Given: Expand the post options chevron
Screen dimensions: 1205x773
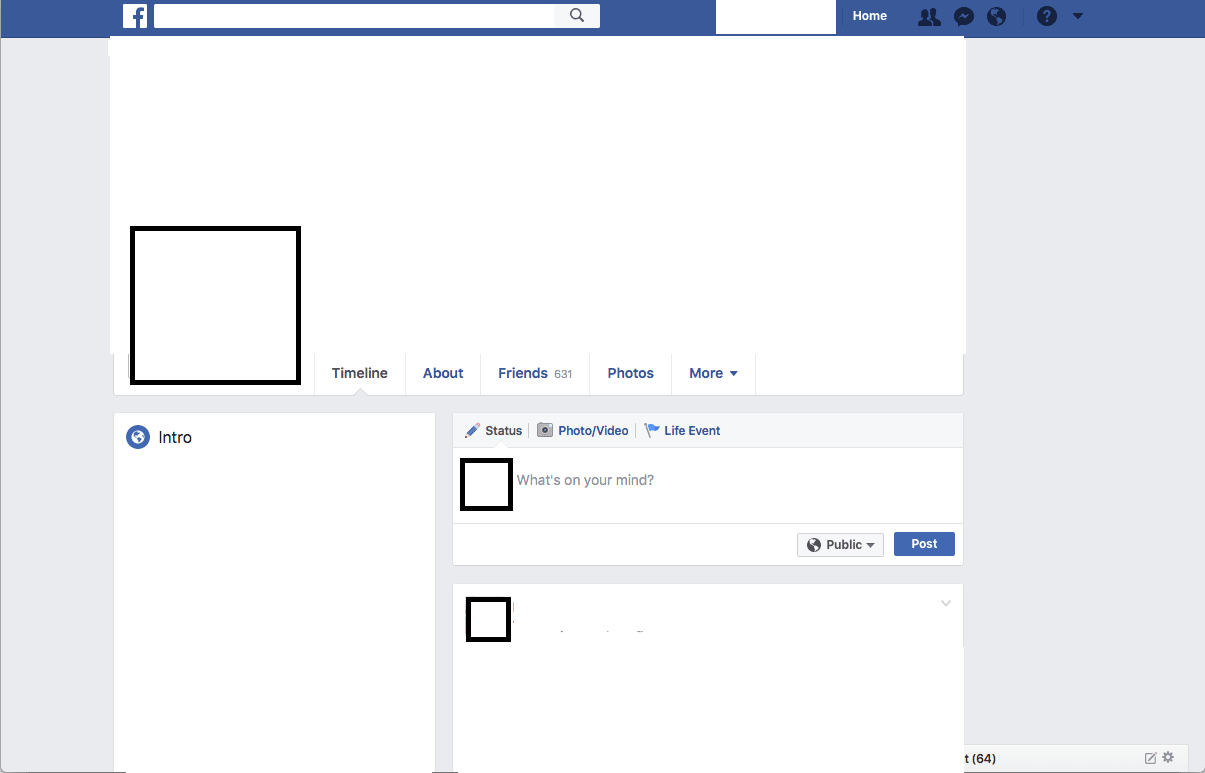Looking at the screenshot, I should (946, 604).
